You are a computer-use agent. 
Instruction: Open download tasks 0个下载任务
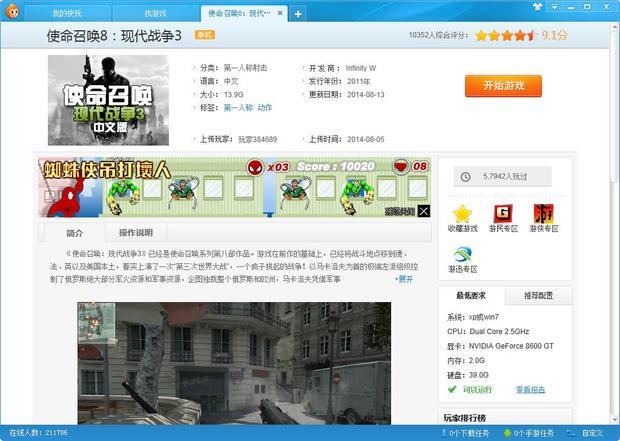pyautogui.click(x=465, y=433)
